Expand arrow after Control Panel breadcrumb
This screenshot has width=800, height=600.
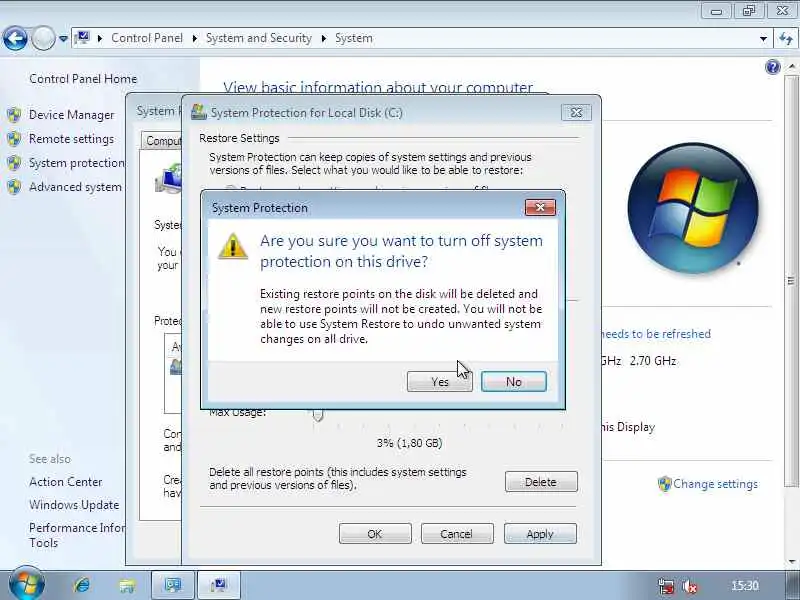click(x=195, y=38)
